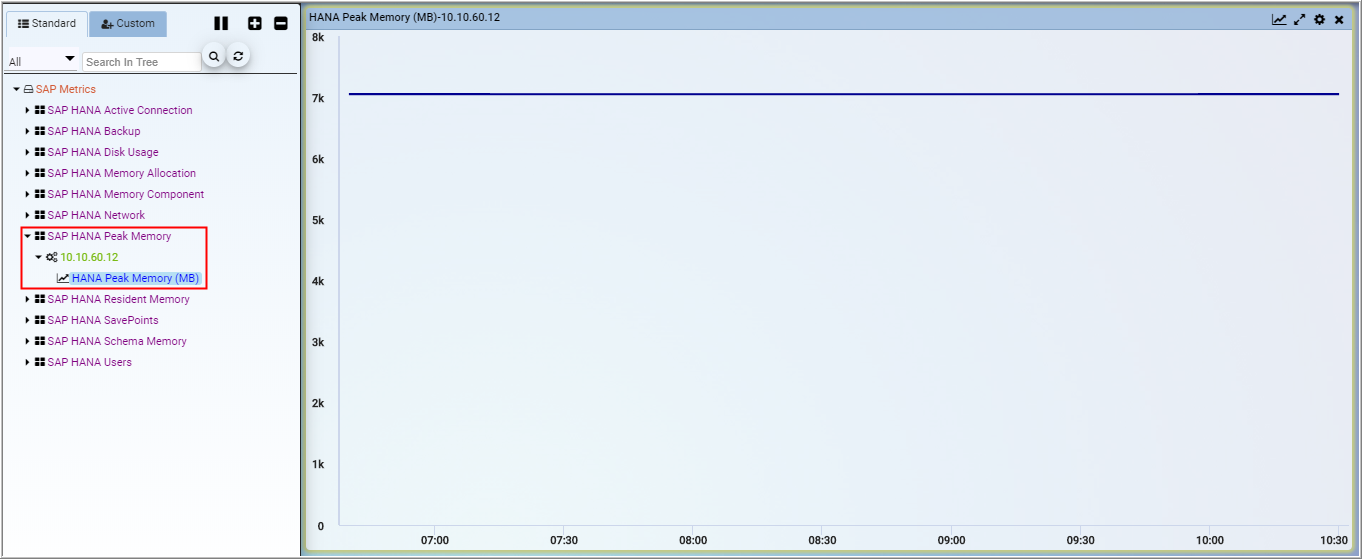Image resolution: width=1362 pixels, height=559 pixels.
Task: Select SAP Metrics root label
Action: click(66, 89)
